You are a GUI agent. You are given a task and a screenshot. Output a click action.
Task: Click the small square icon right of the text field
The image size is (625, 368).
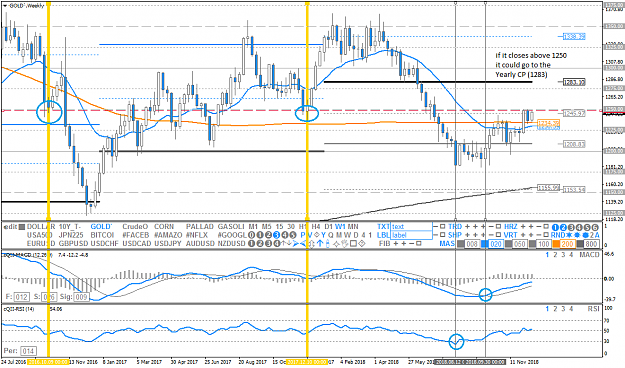click(442, 226)
